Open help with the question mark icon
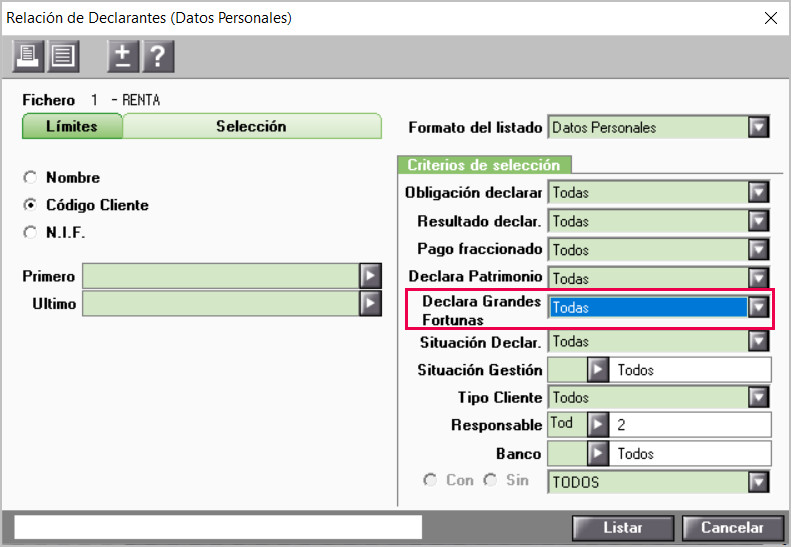Screen dimensions: 791x547 coord(158,56)
